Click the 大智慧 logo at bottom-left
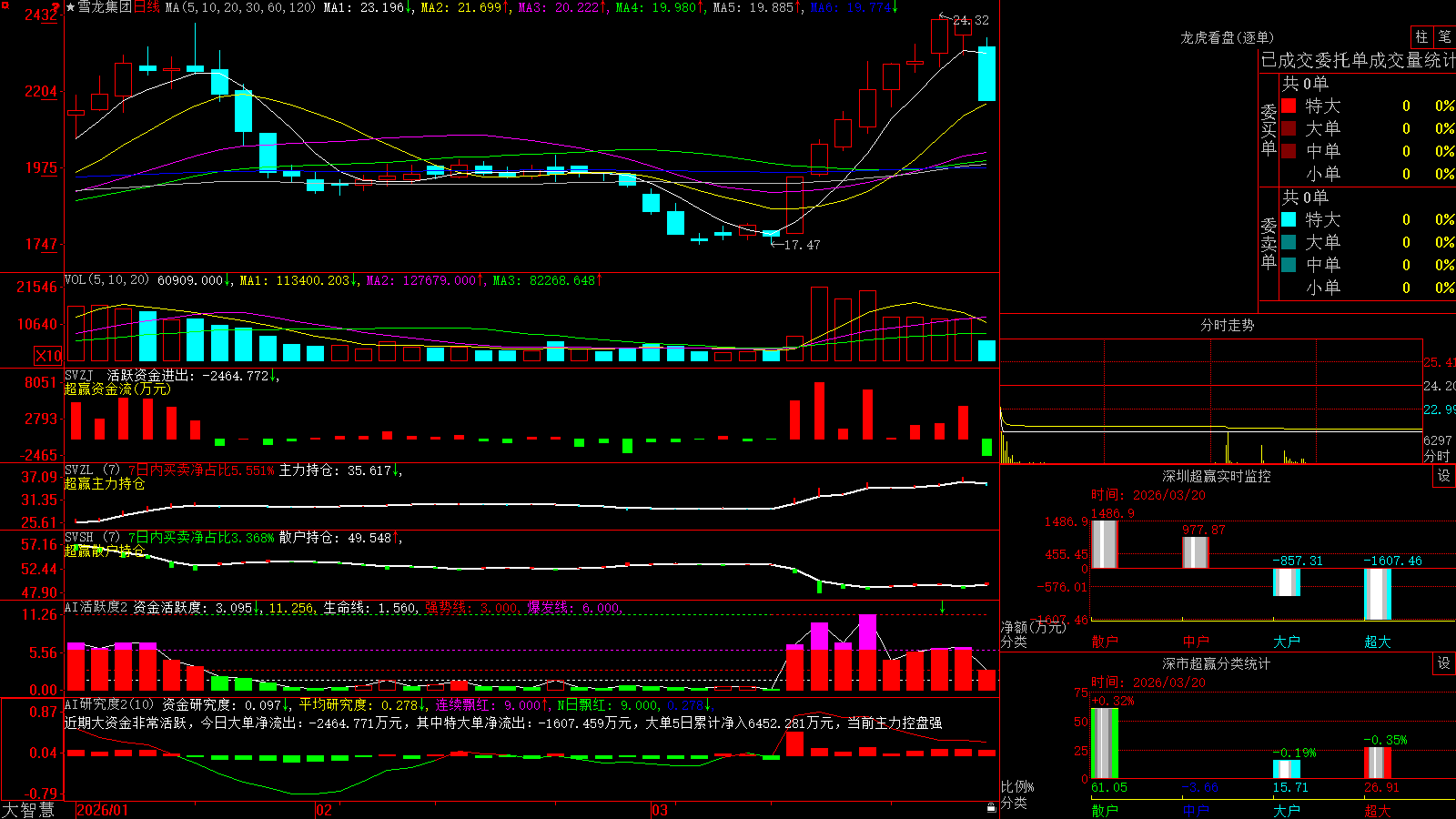The width and height of the screenshot is (1456, 819). [x=28, y=809]
